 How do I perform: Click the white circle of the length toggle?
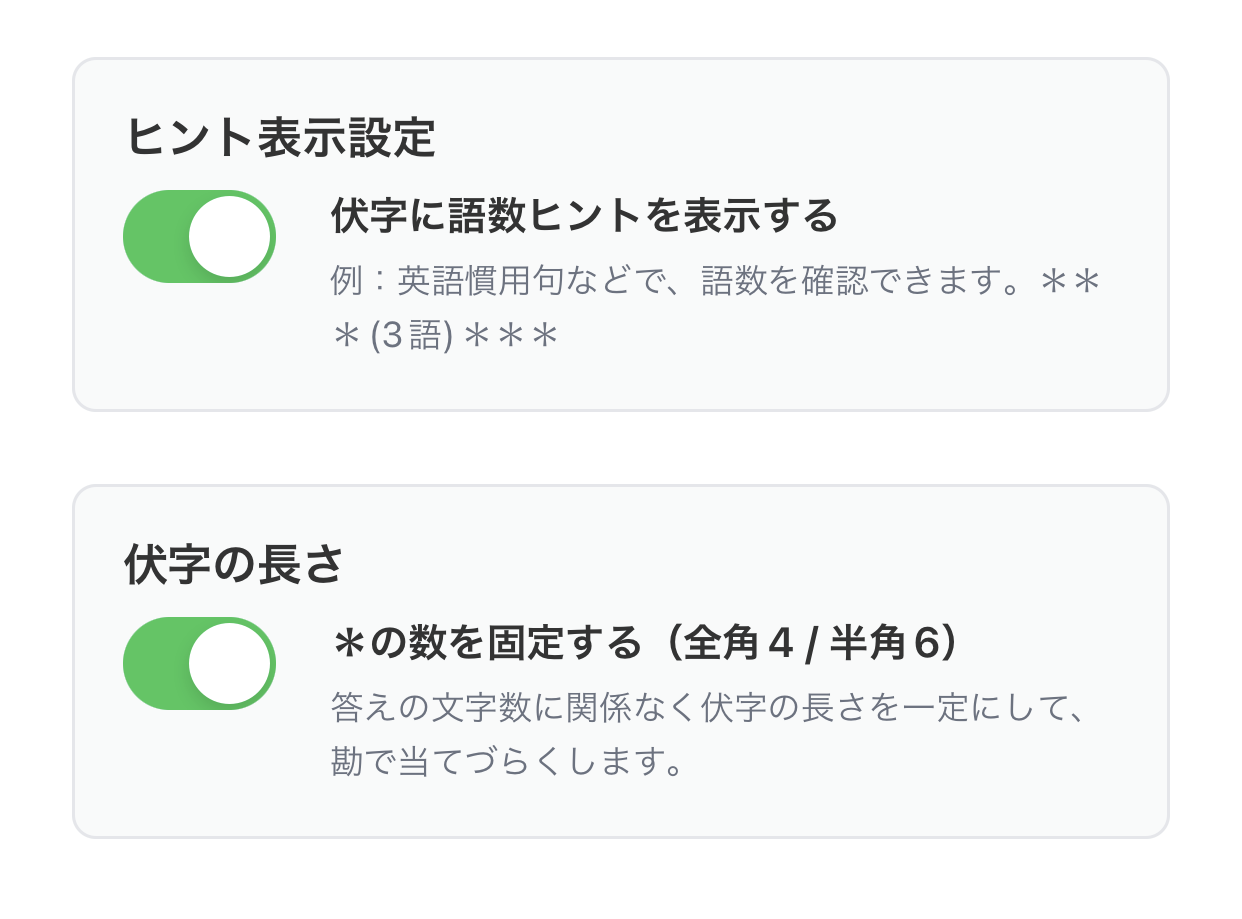click(240, 662)
